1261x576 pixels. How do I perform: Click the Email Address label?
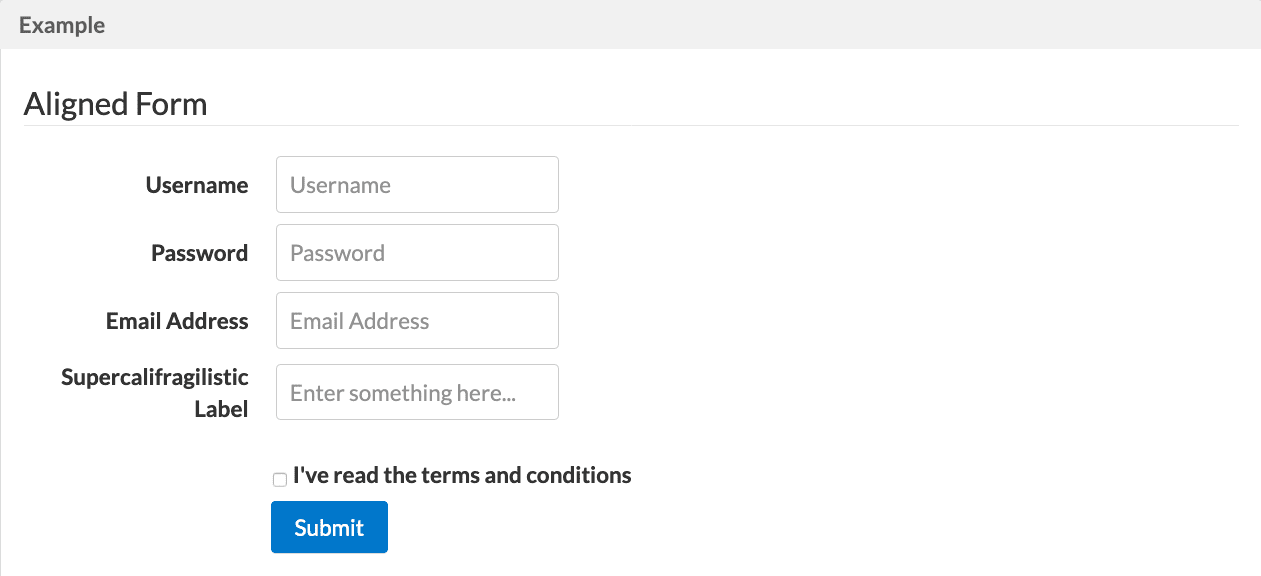point(177,321)
